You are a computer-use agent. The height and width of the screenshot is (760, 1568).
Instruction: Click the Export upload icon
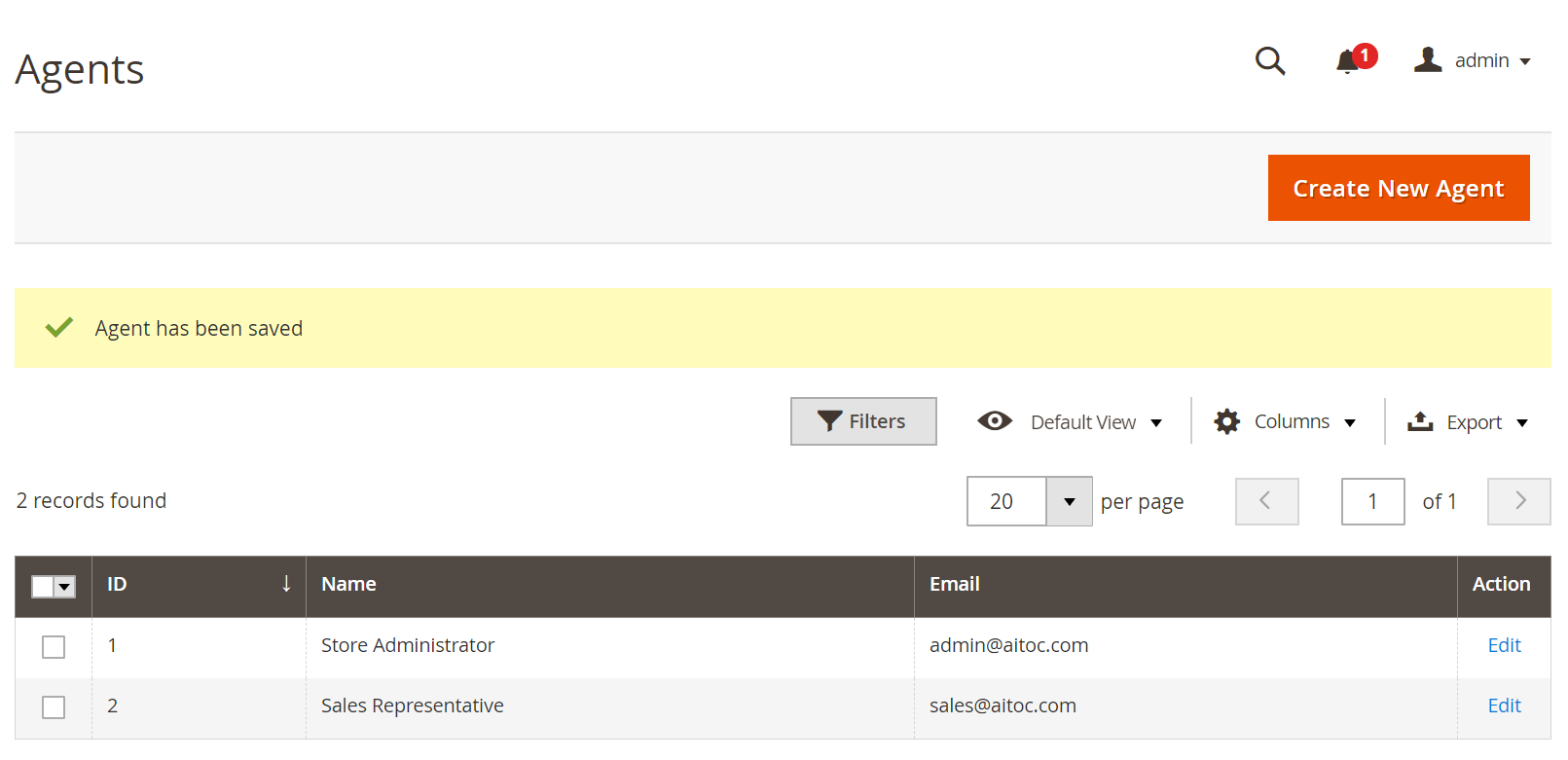[1420, 421]
